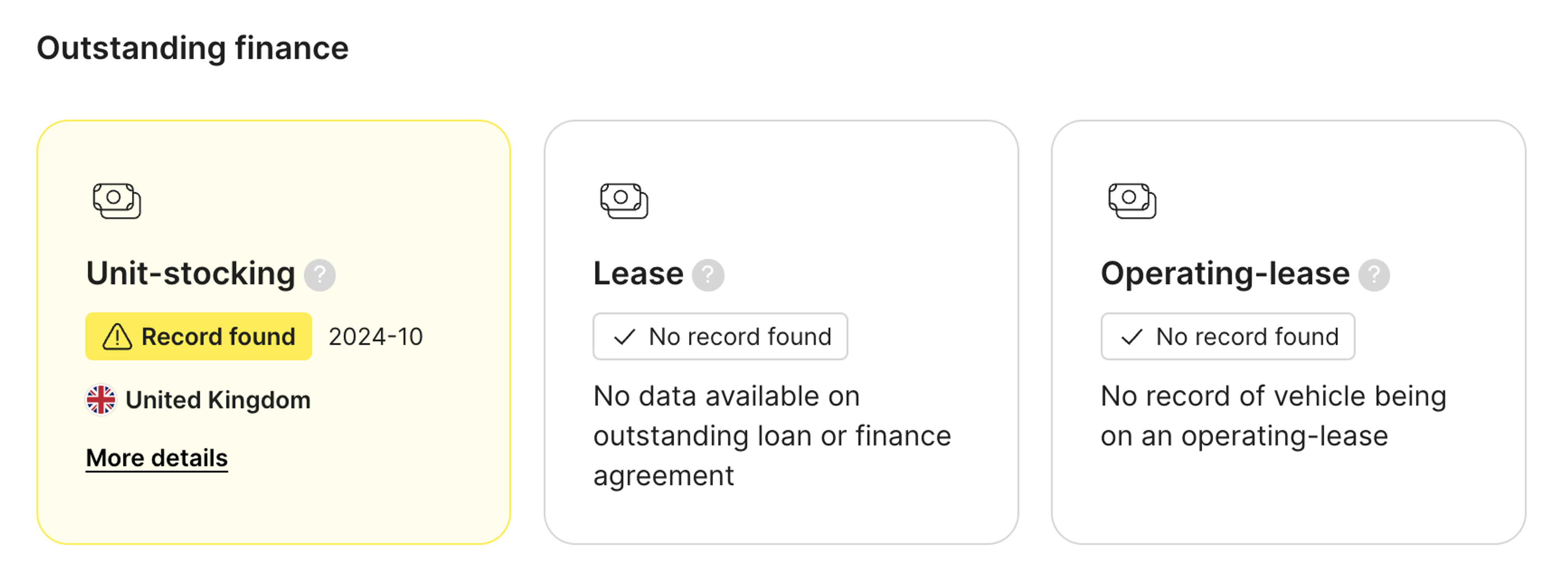
Task: Click the money icon in Operating-lease card
Action: point(1131,200)
